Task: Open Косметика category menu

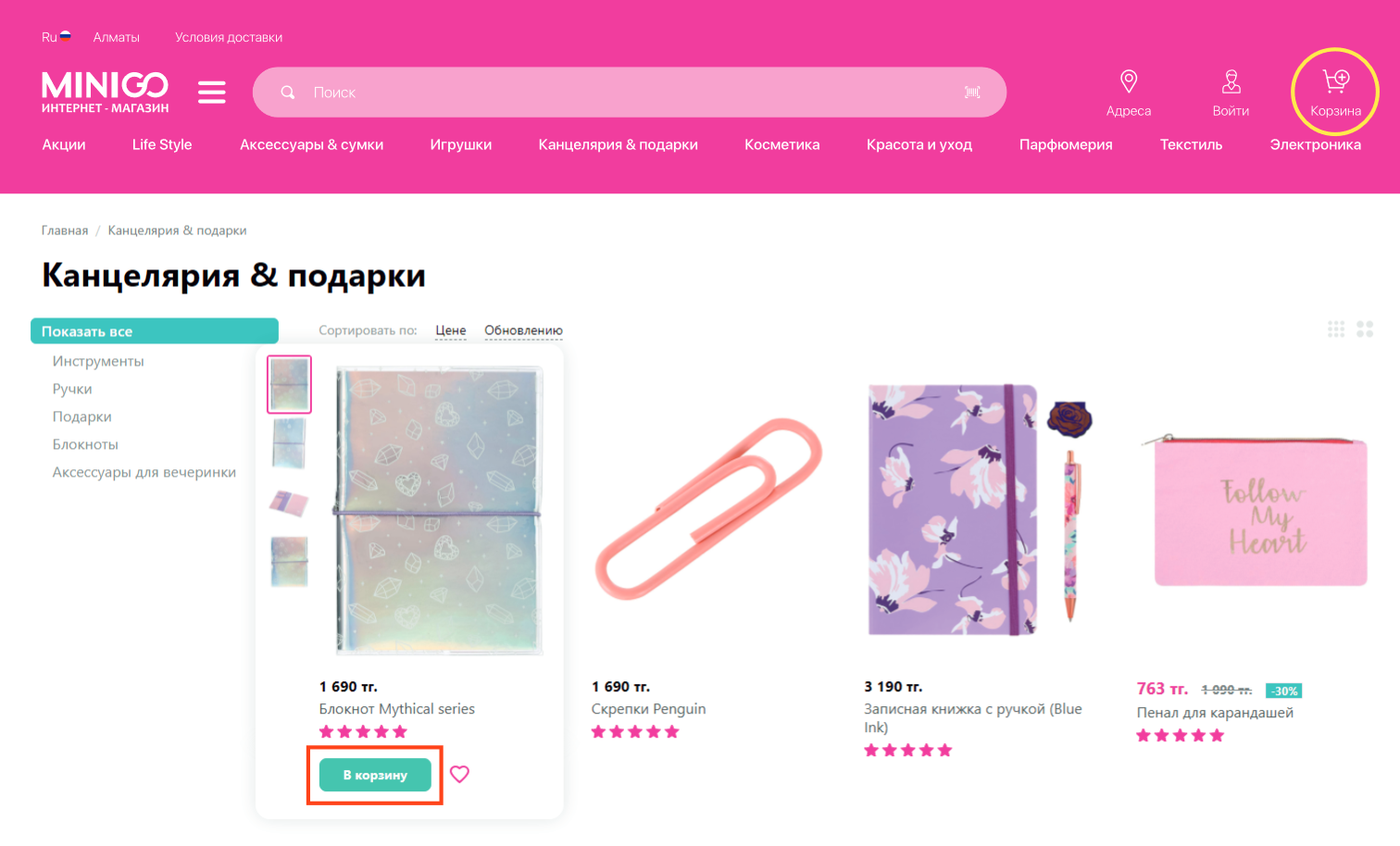Action: point(781,144)
